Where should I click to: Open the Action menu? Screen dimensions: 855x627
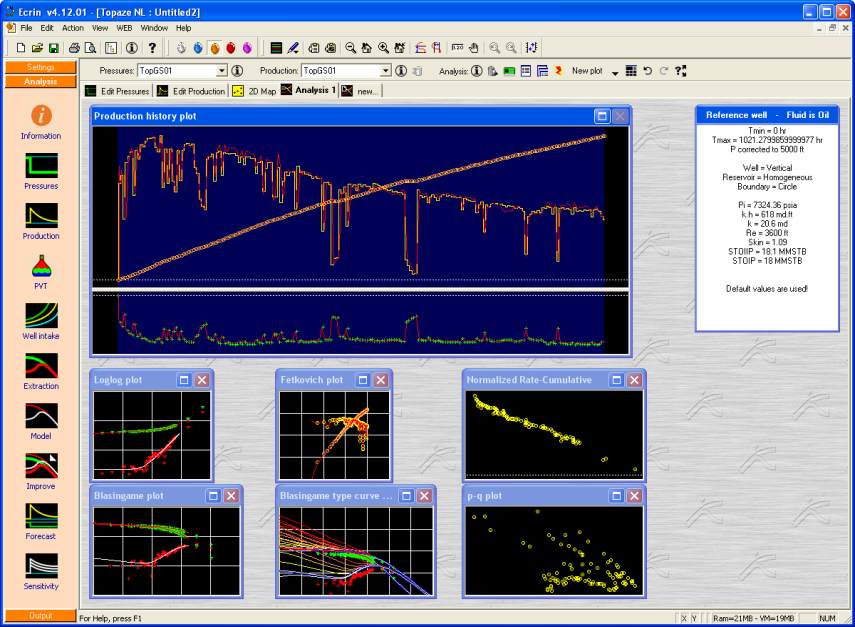[x=73, y=28]
